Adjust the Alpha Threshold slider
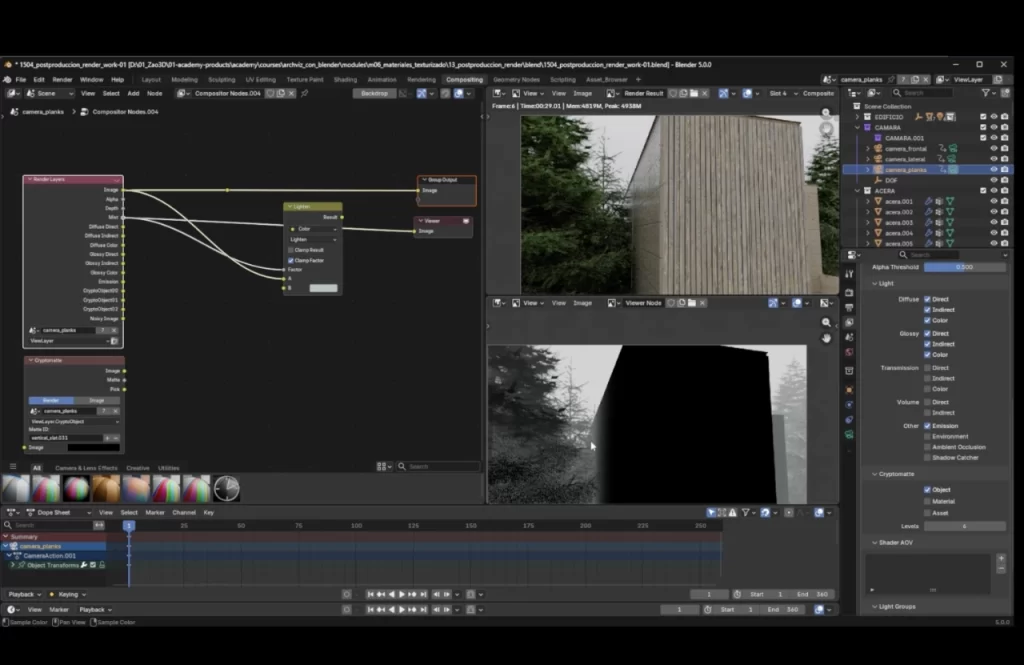The image size is (1024, 665). (964, 267)
